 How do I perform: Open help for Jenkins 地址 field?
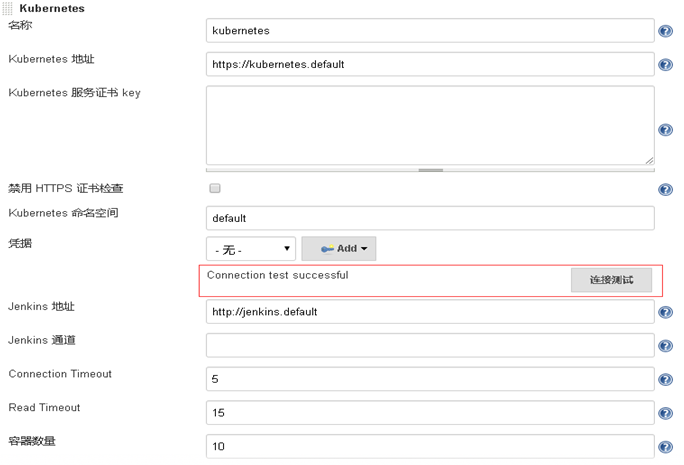click(665, 312)
